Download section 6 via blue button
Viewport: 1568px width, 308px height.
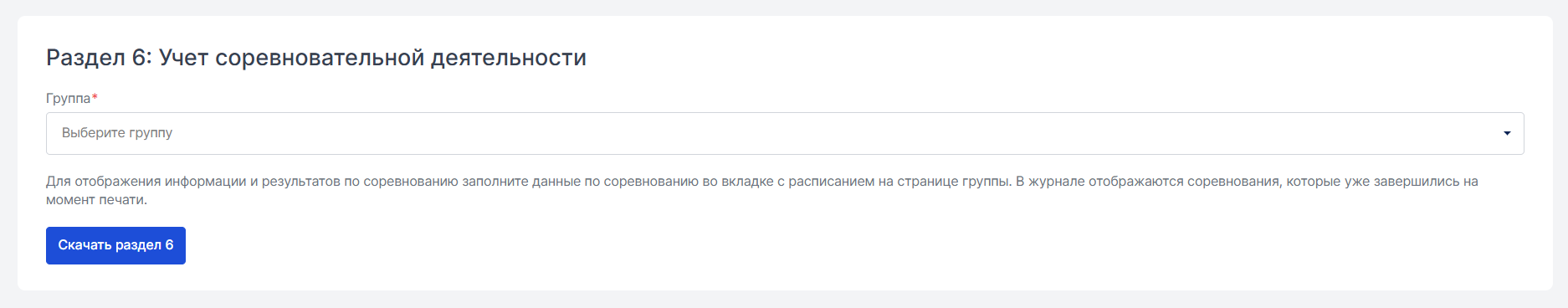click(x=115, y=245)
